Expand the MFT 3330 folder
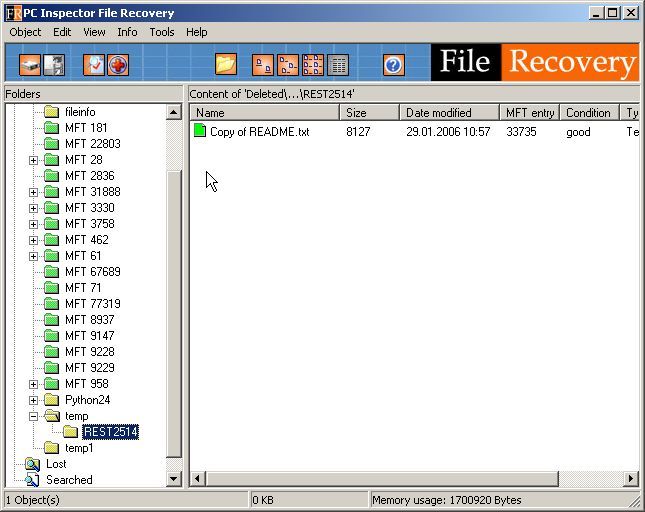Screen dimensions: 645x512 [33, 208]
